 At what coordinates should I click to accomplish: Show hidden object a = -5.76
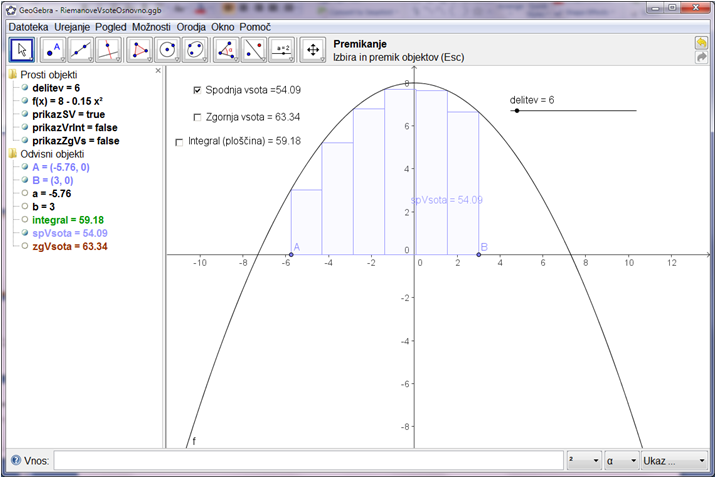tap(25, 194)
